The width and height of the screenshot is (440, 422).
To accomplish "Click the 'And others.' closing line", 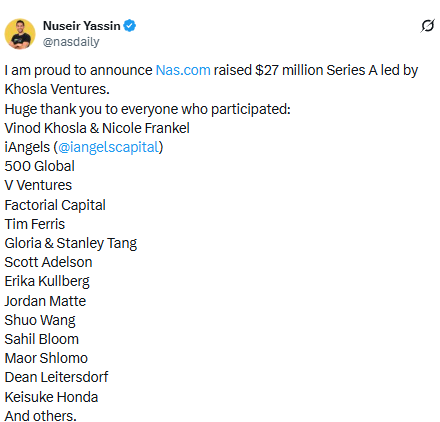I will tap(41, 416).
